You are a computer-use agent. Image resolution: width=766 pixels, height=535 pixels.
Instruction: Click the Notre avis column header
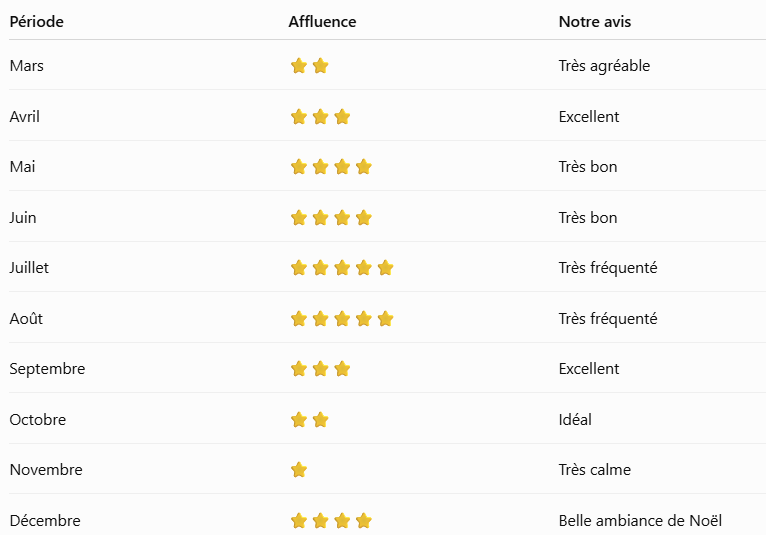(x=595, y=21)
